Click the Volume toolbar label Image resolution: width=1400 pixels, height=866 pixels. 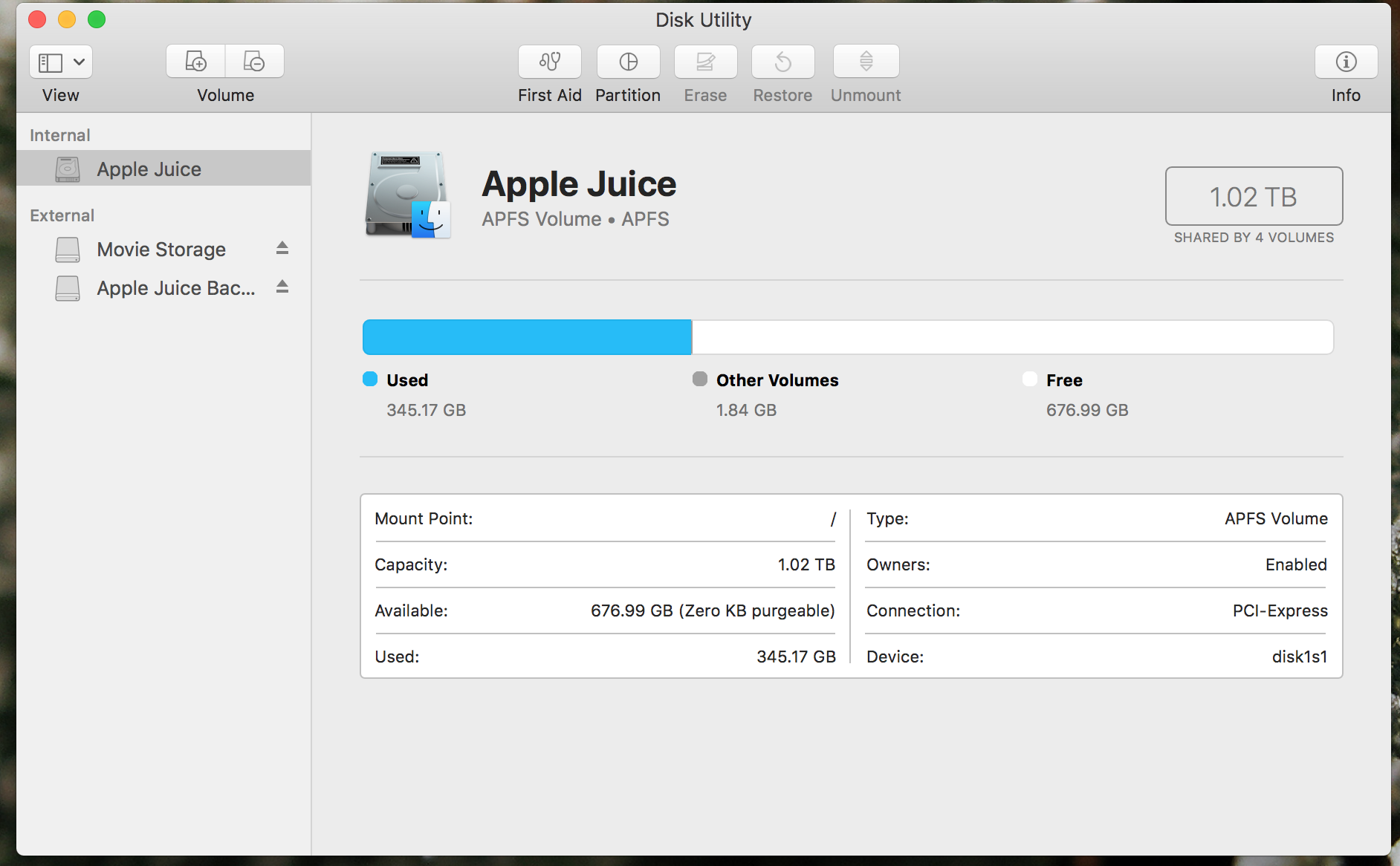point(225,95)
